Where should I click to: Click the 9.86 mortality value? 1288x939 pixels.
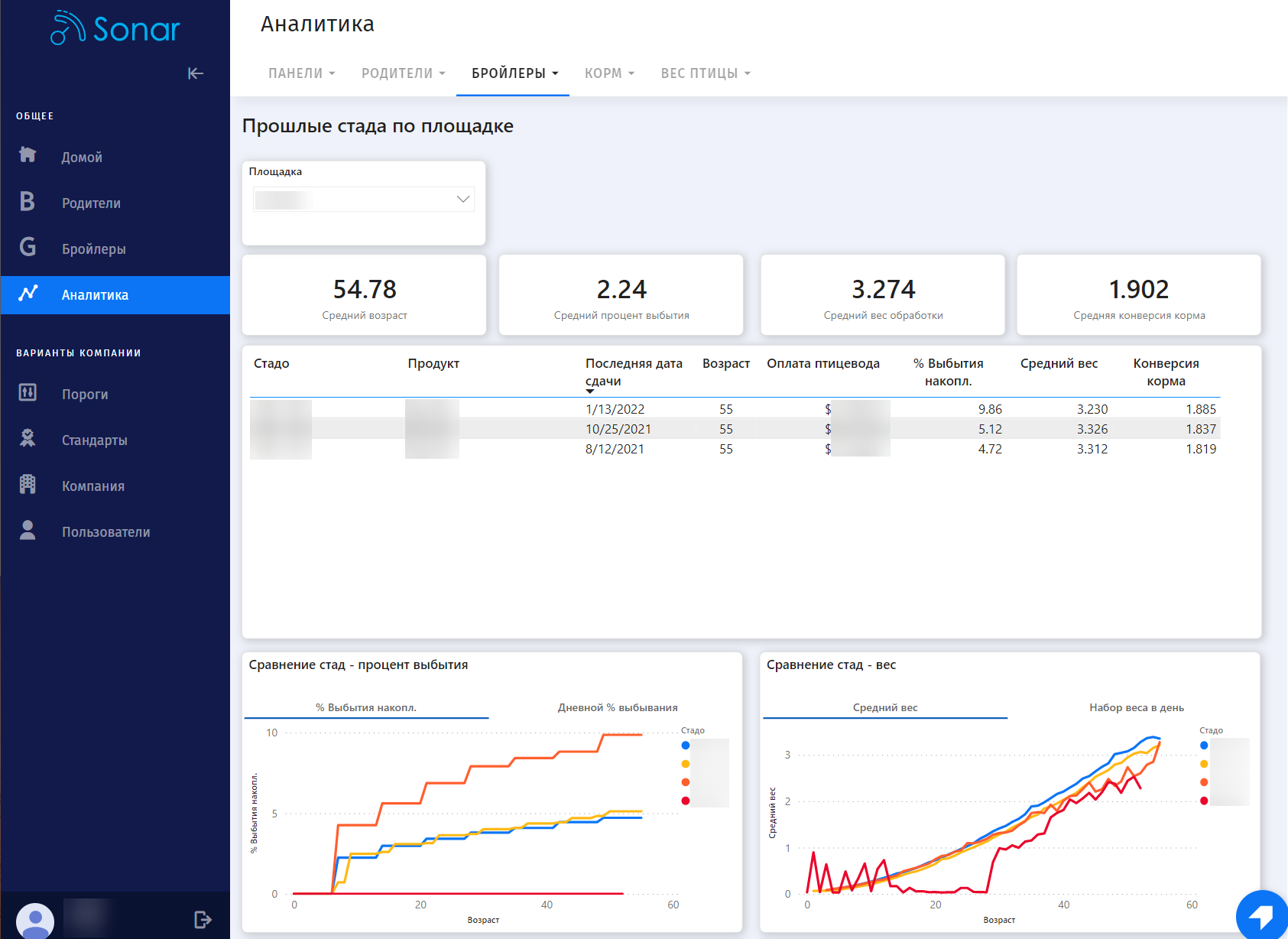(x=990, y=410)
